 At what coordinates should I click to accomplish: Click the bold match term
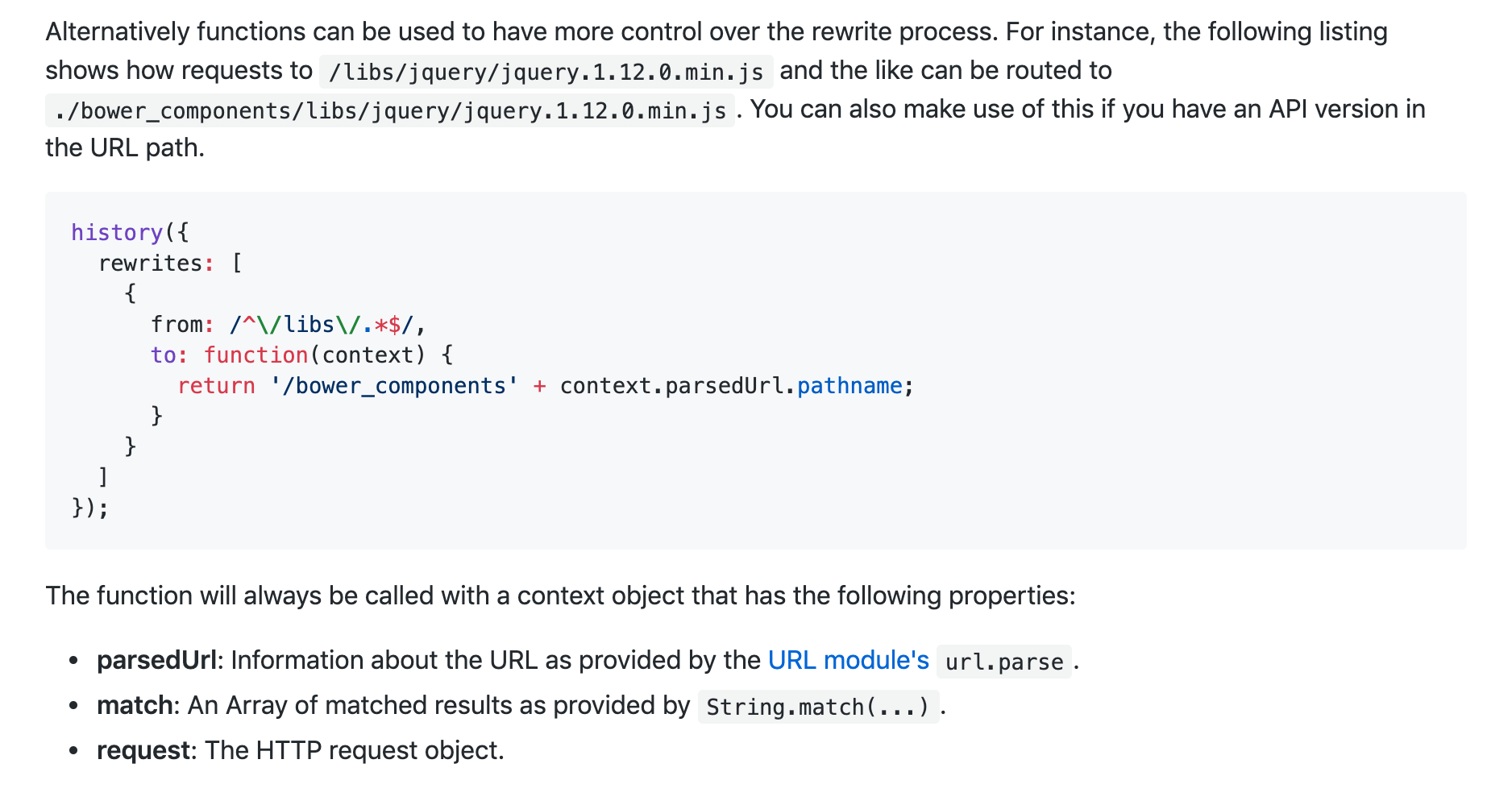134,706
